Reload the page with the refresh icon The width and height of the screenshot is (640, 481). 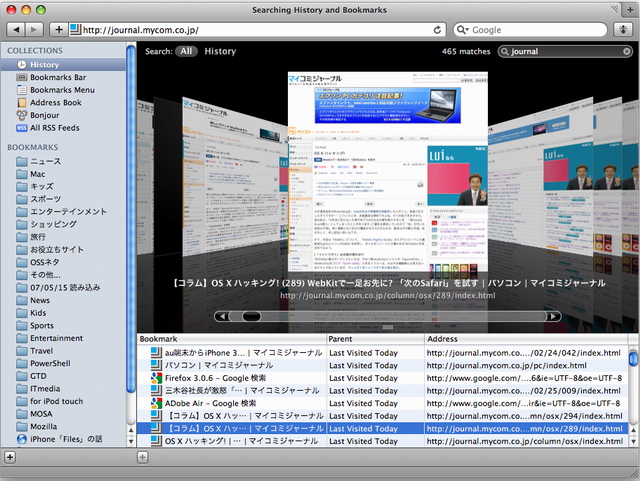437,30
